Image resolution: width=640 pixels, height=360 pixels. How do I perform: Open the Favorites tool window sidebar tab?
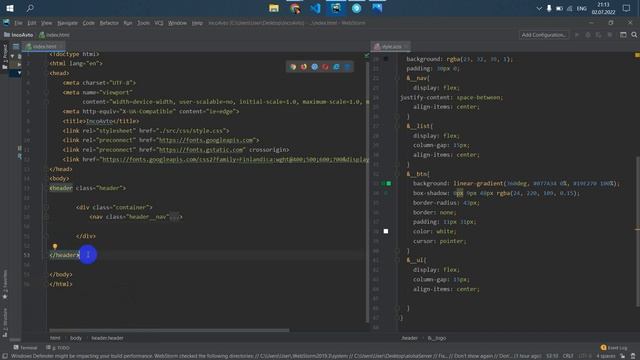(x=5, y=284)
